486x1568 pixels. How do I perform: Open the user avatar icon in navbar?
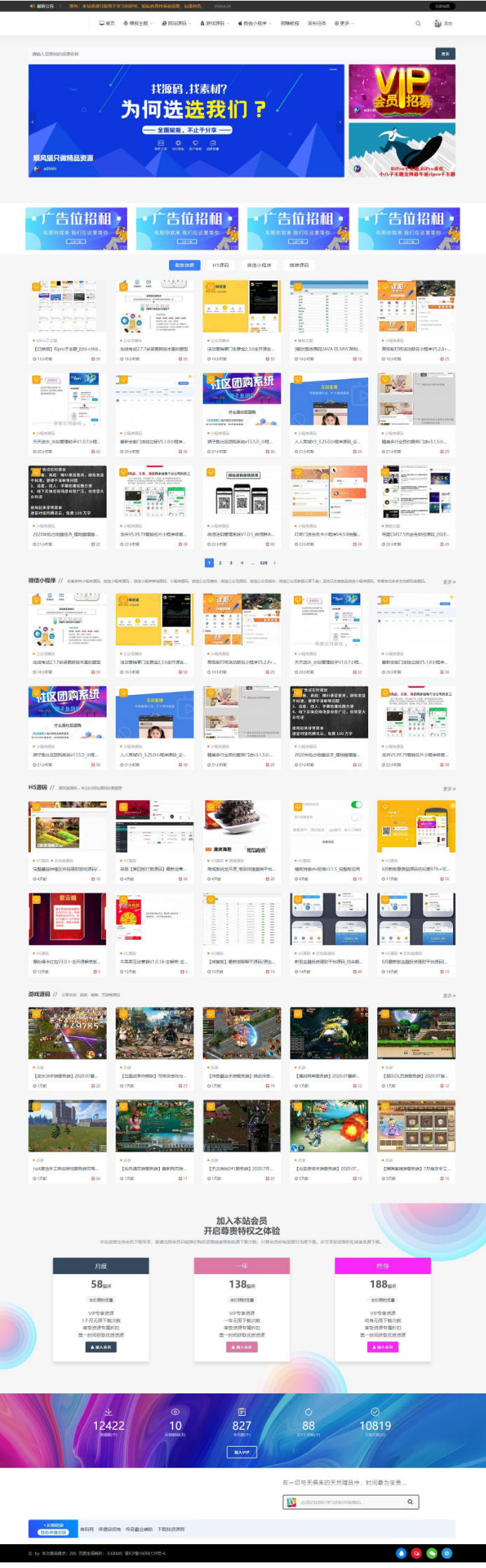click(x=438, y=23)
